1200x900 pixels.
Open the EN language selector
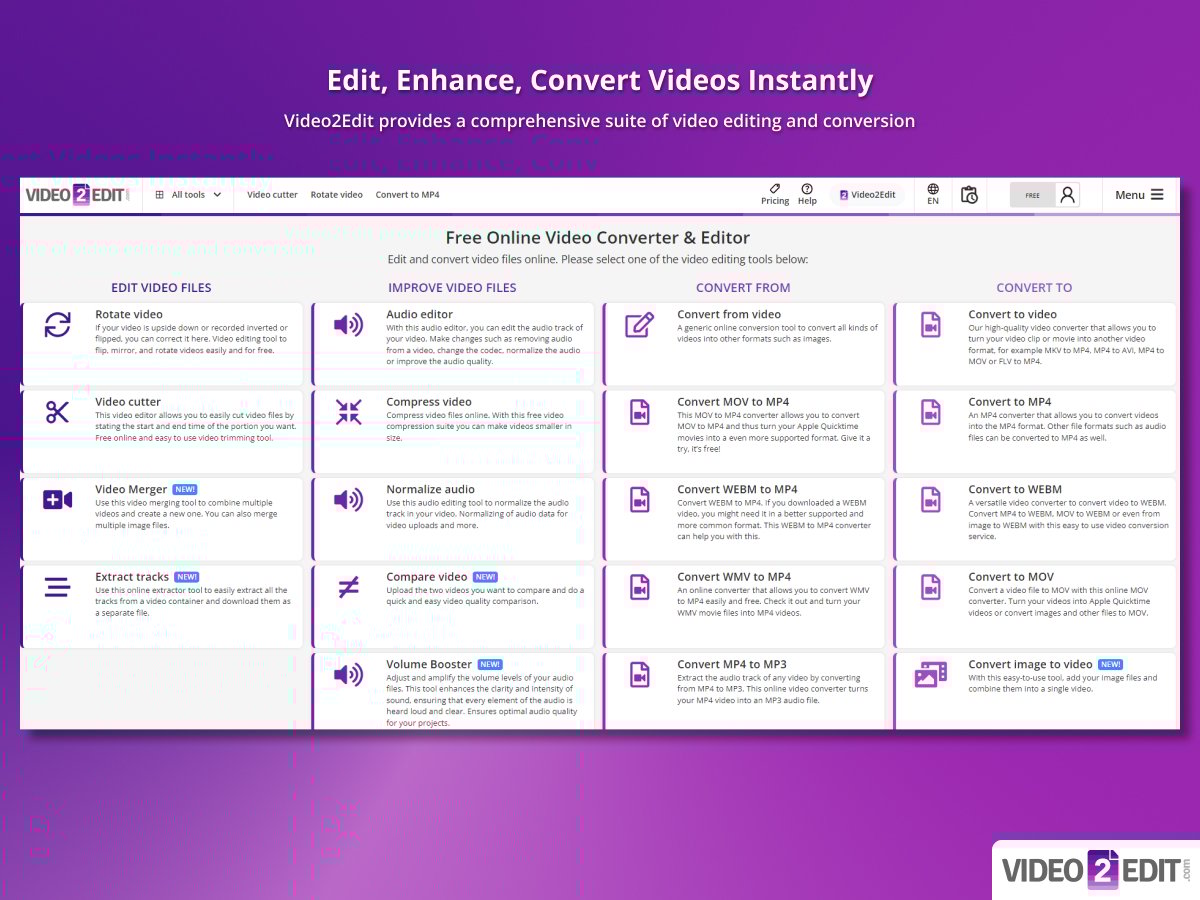tap(932, 194)
